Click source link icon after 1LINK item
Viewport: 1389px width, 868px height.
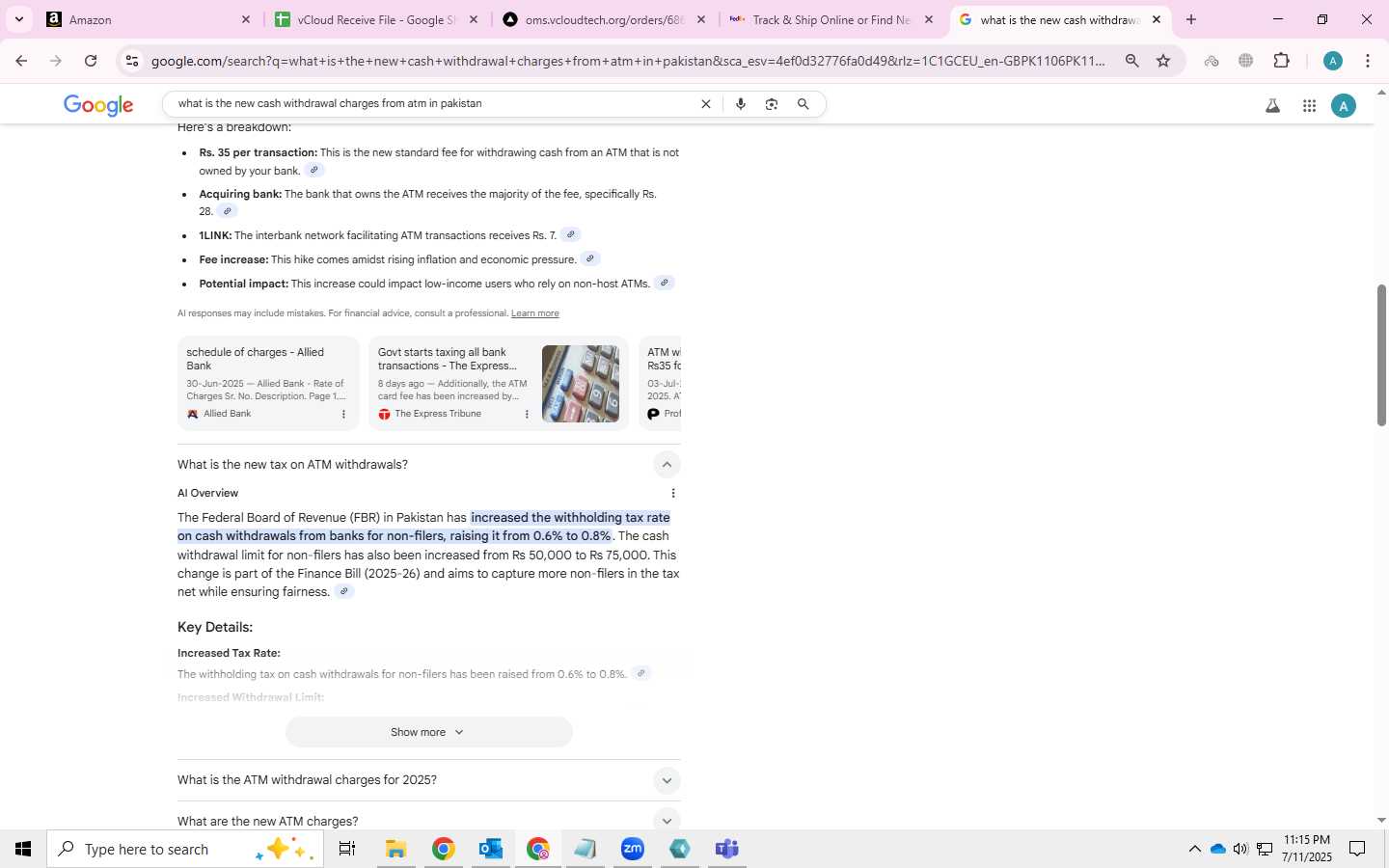click(570, 234)
